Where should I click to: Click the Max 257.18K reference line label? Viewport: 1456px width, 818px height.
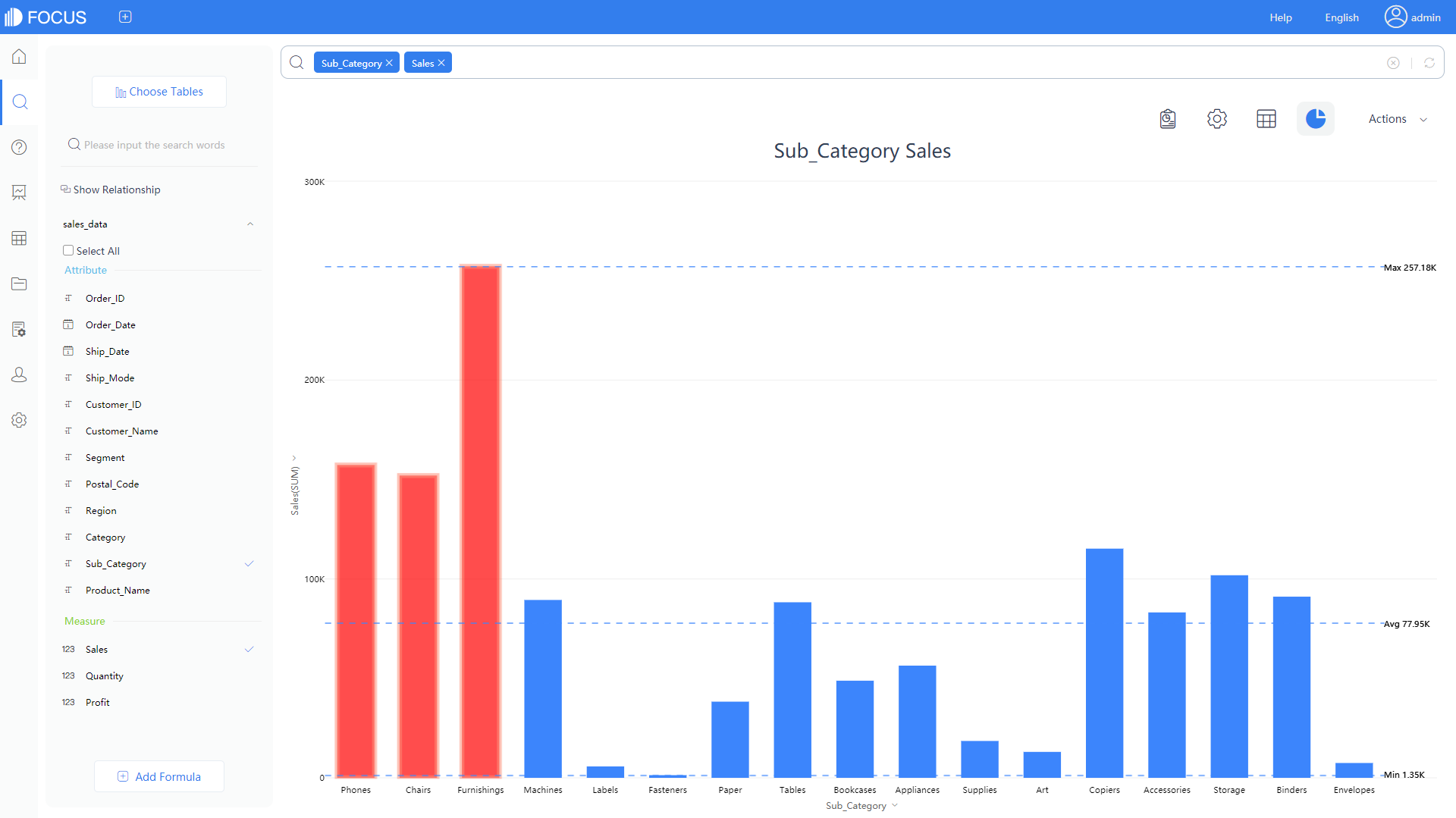(1410, 268)
